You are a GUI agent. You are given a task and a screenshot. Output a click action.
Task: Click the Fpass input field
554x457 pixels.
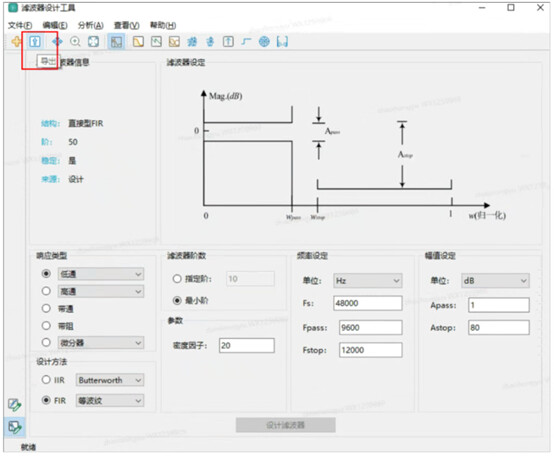(370, 328)
